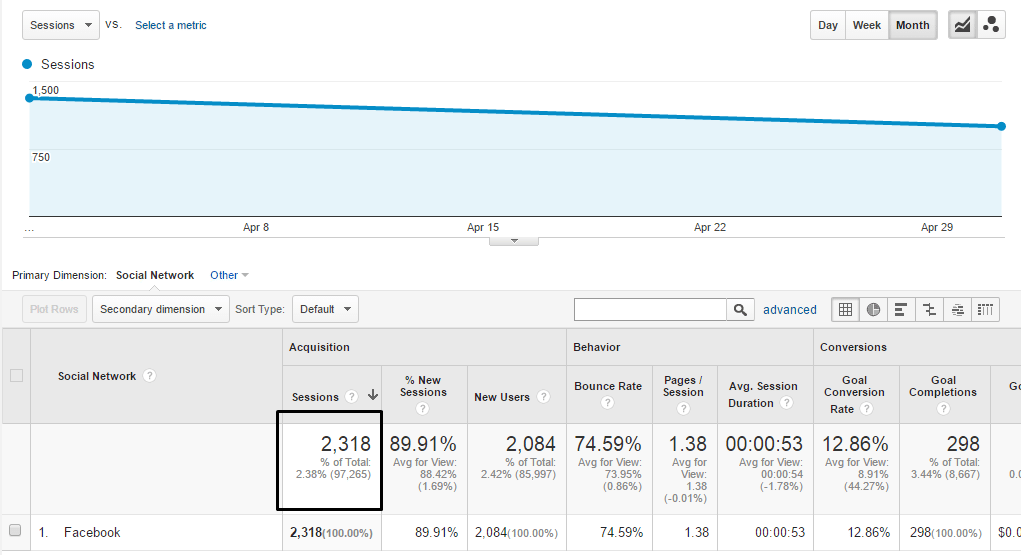Switch to line chart view
This screenshot has height=555, width=1021.
(962, 25)
